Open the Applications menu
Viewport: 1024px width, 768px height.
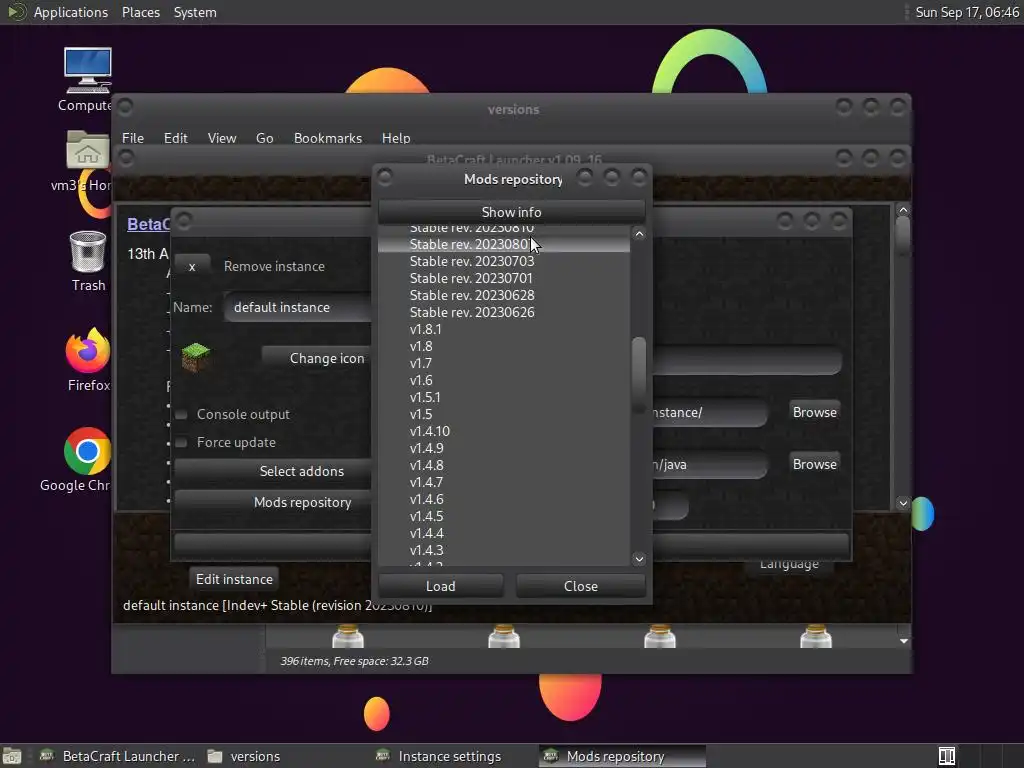pos(71,12)
